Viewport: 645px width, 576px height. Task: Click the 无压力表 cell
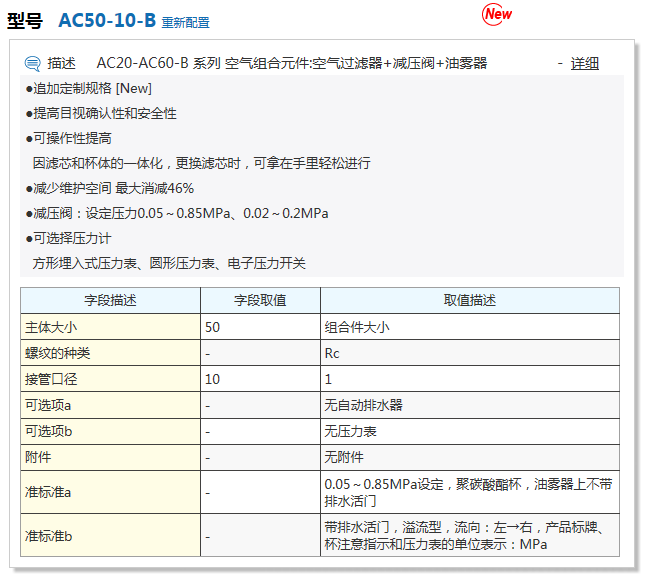tap(470, 432)
